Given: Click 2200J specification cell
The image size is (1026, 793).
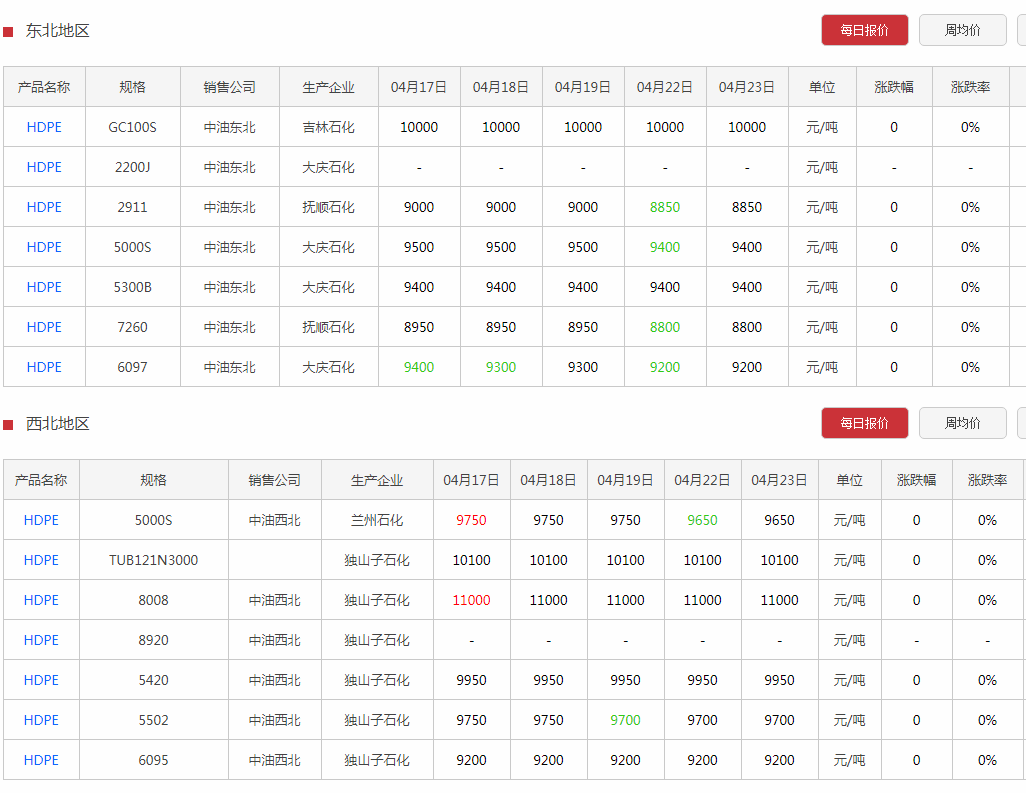Looking at the screenshot, I should (132, 167).
